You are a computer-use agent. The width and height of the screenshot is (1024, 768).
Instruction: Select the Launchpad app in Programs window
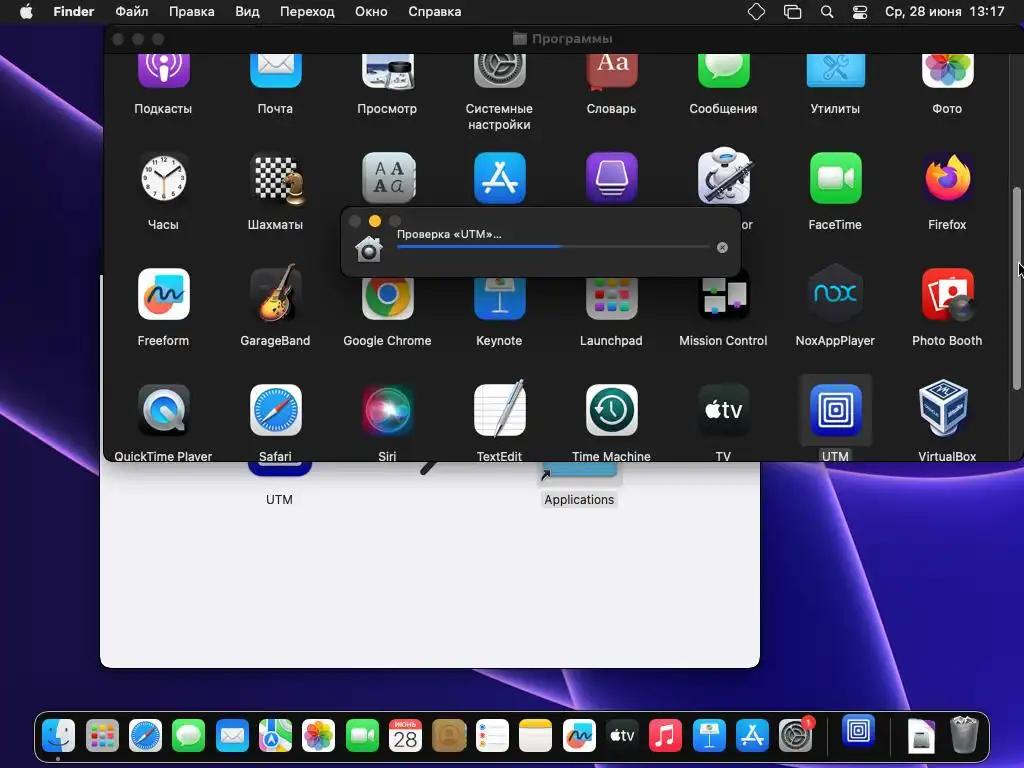[x=612, y=298]
